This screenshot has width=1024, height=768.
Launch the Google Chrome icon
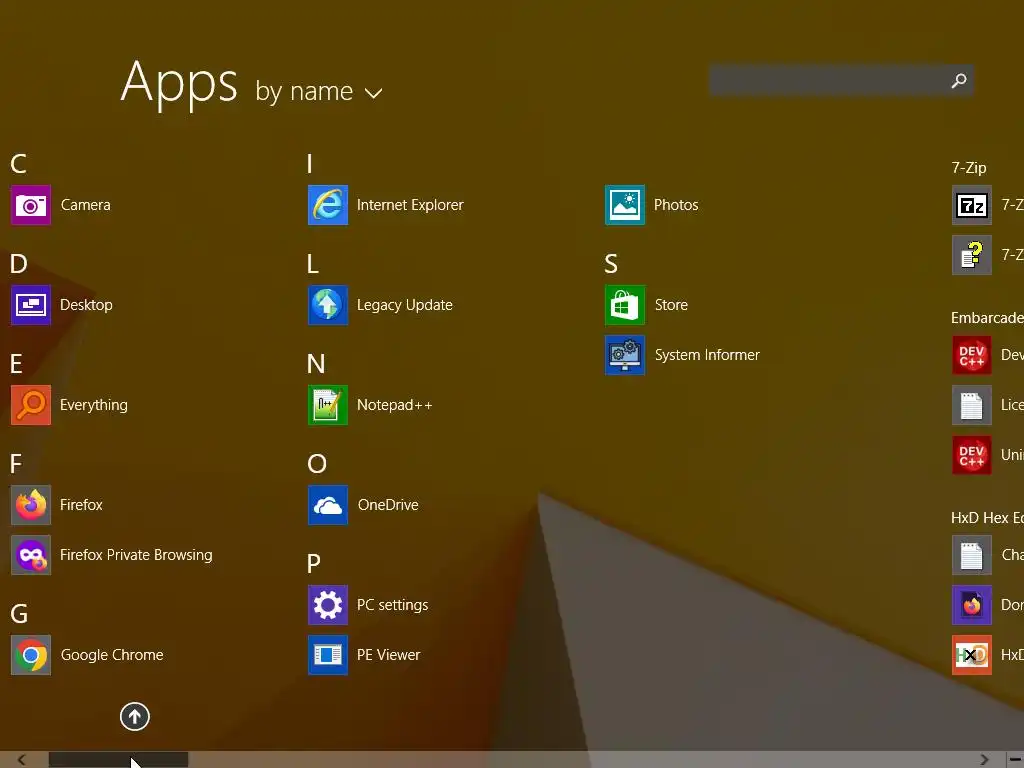31,655
